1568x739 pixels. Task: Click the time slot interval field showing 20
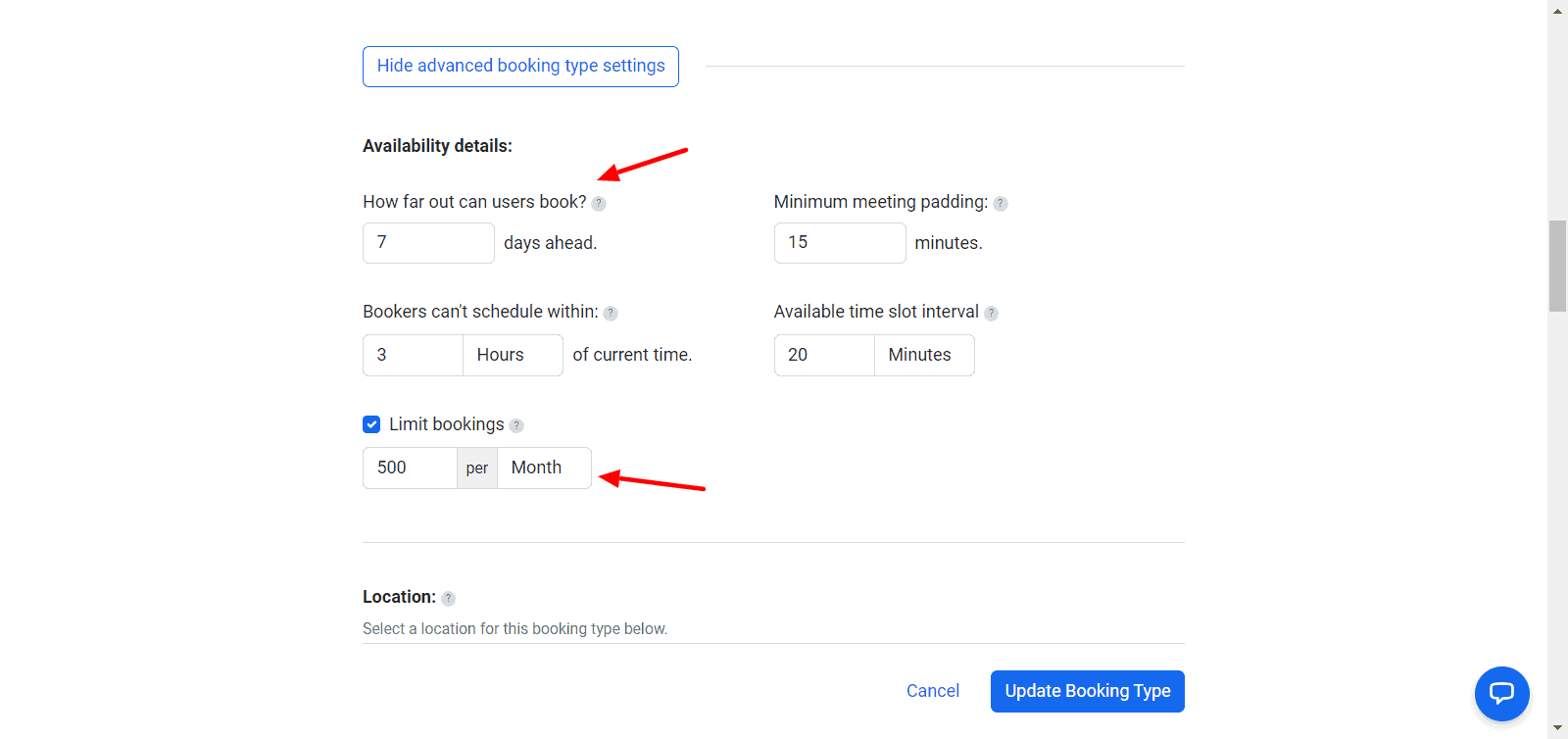click(824, 355)
